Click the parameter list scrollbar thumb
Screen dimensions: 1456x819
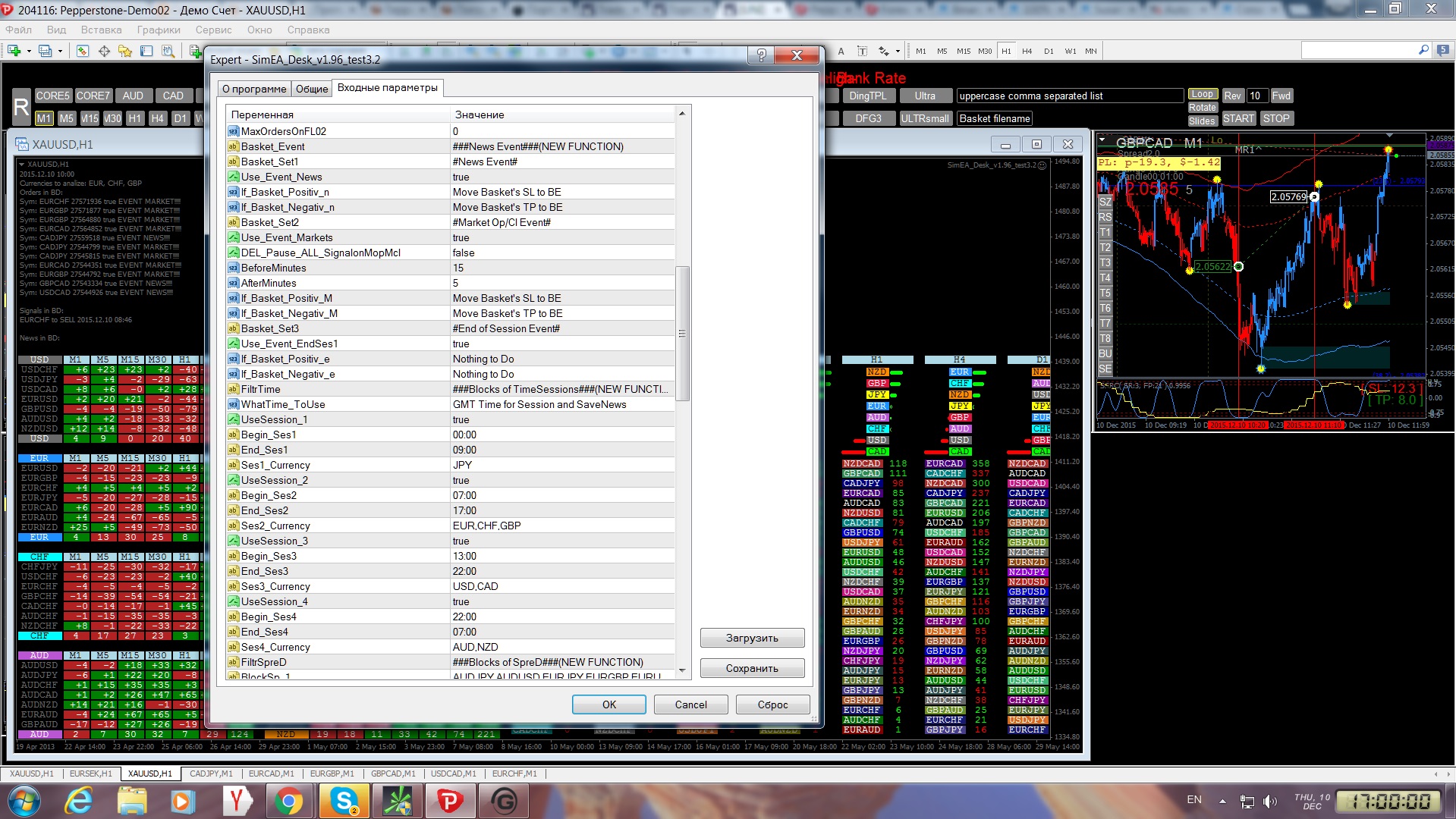pyautogui.click(x=682, y=333)
